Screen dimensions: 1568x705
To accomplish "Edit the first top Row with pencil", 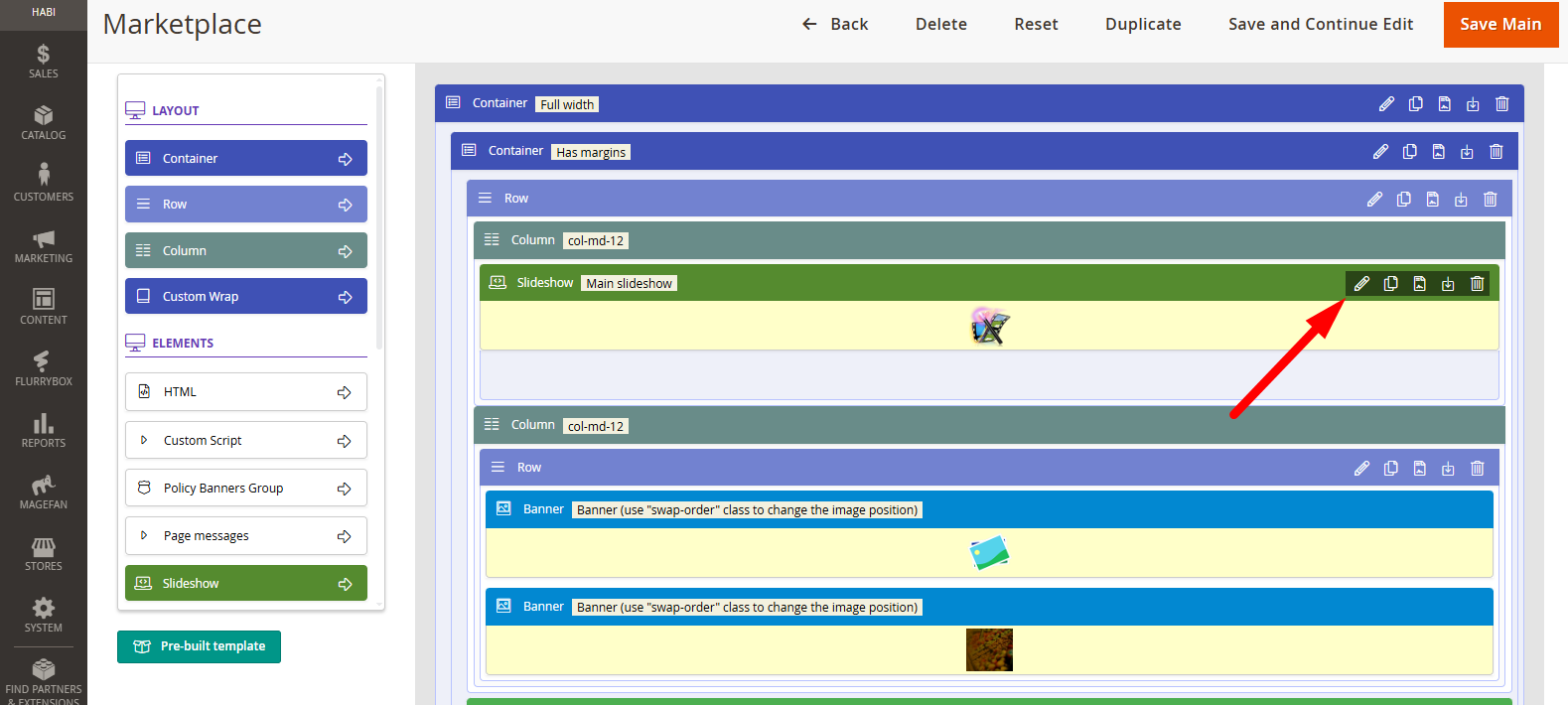I will coord(1374,200).
